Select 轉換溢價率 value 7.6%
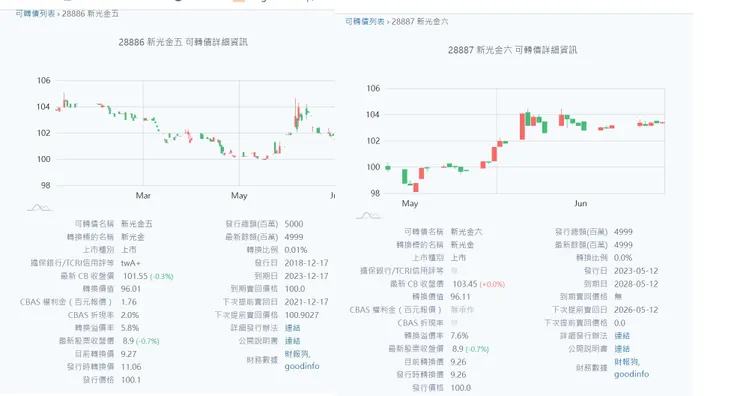This screenshot has width=740, height=396. click(x=459, y=336)
